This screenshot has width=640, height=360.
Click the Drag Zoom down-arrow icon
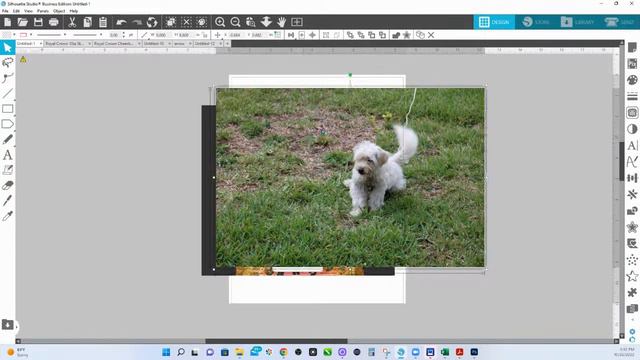click(x=266, y=22)
